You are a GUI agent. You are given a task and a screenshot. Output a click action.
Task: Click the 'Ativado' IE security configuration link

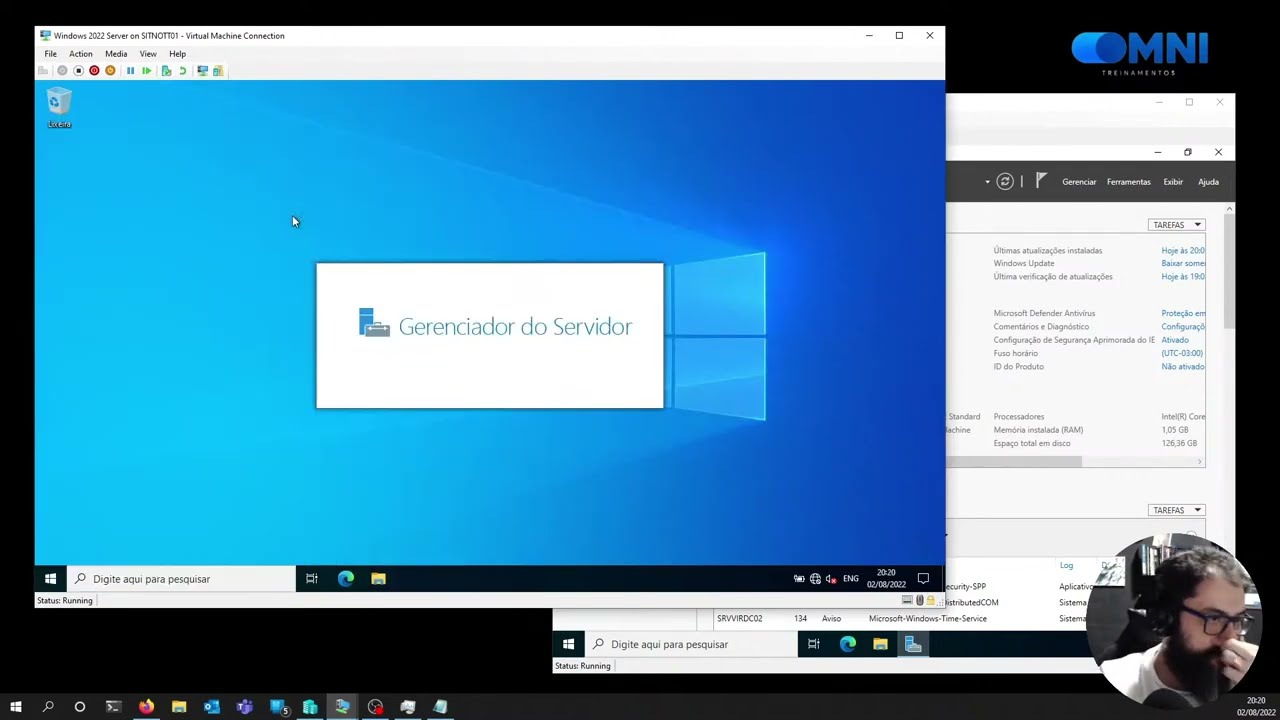[x=1175, y=340]
